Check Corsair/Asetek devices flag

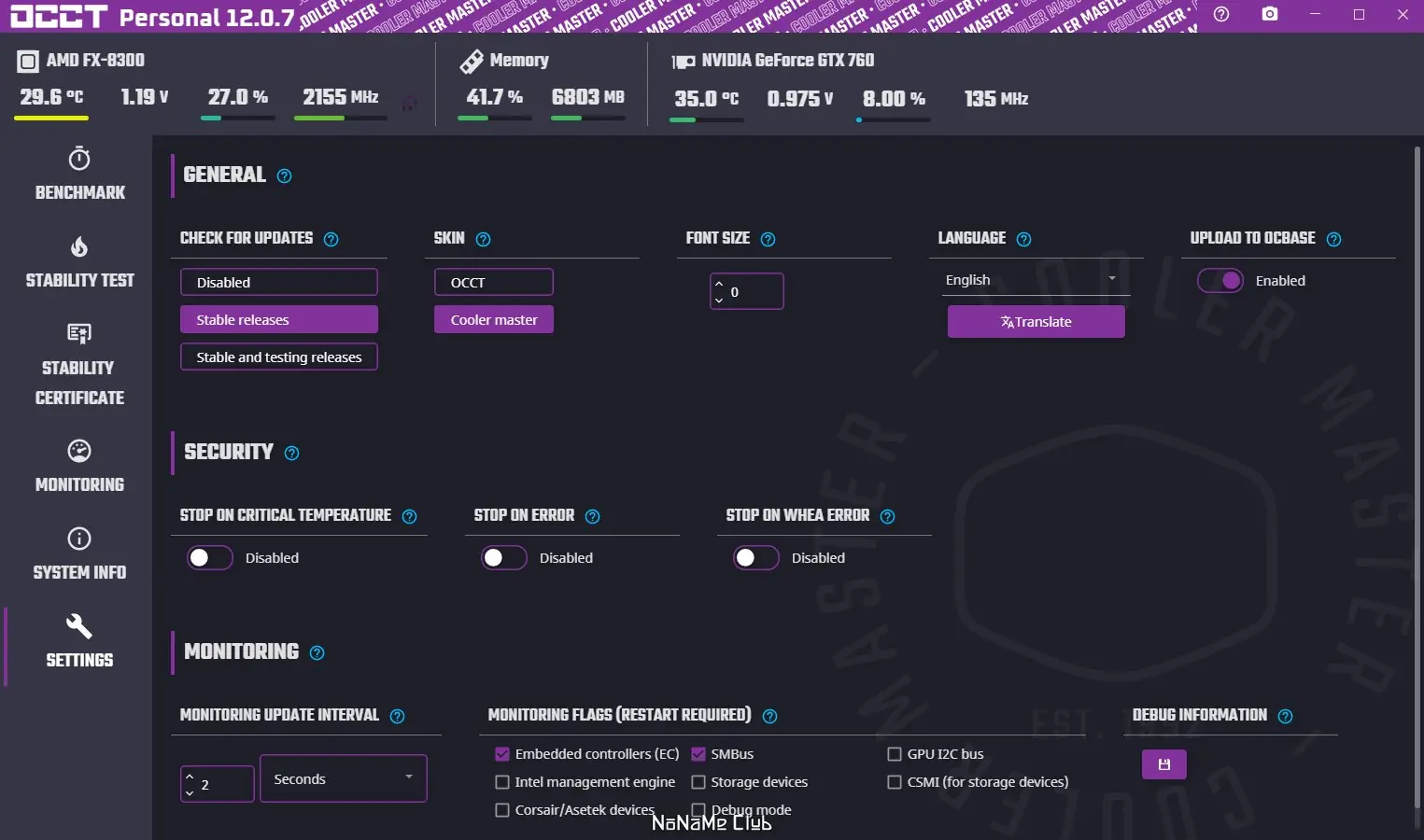pos(502,810)
